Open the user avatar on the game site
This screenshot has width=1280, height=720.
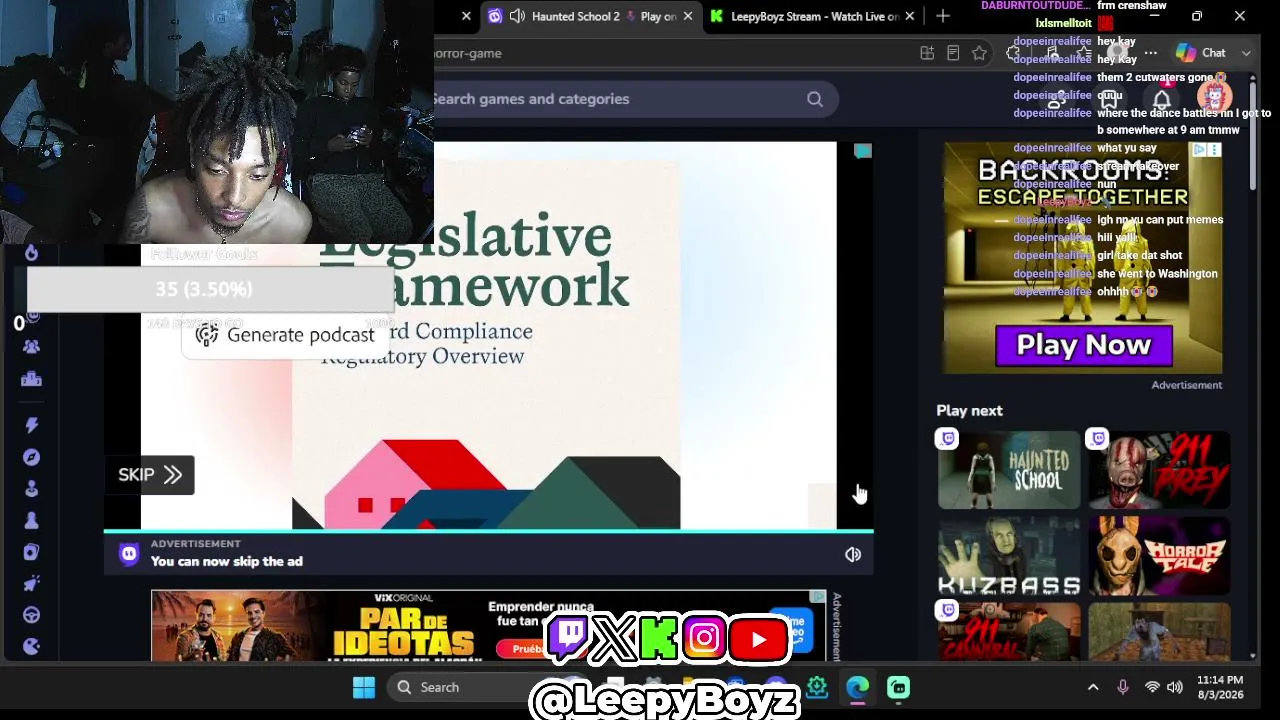[x=1214, y=98]
